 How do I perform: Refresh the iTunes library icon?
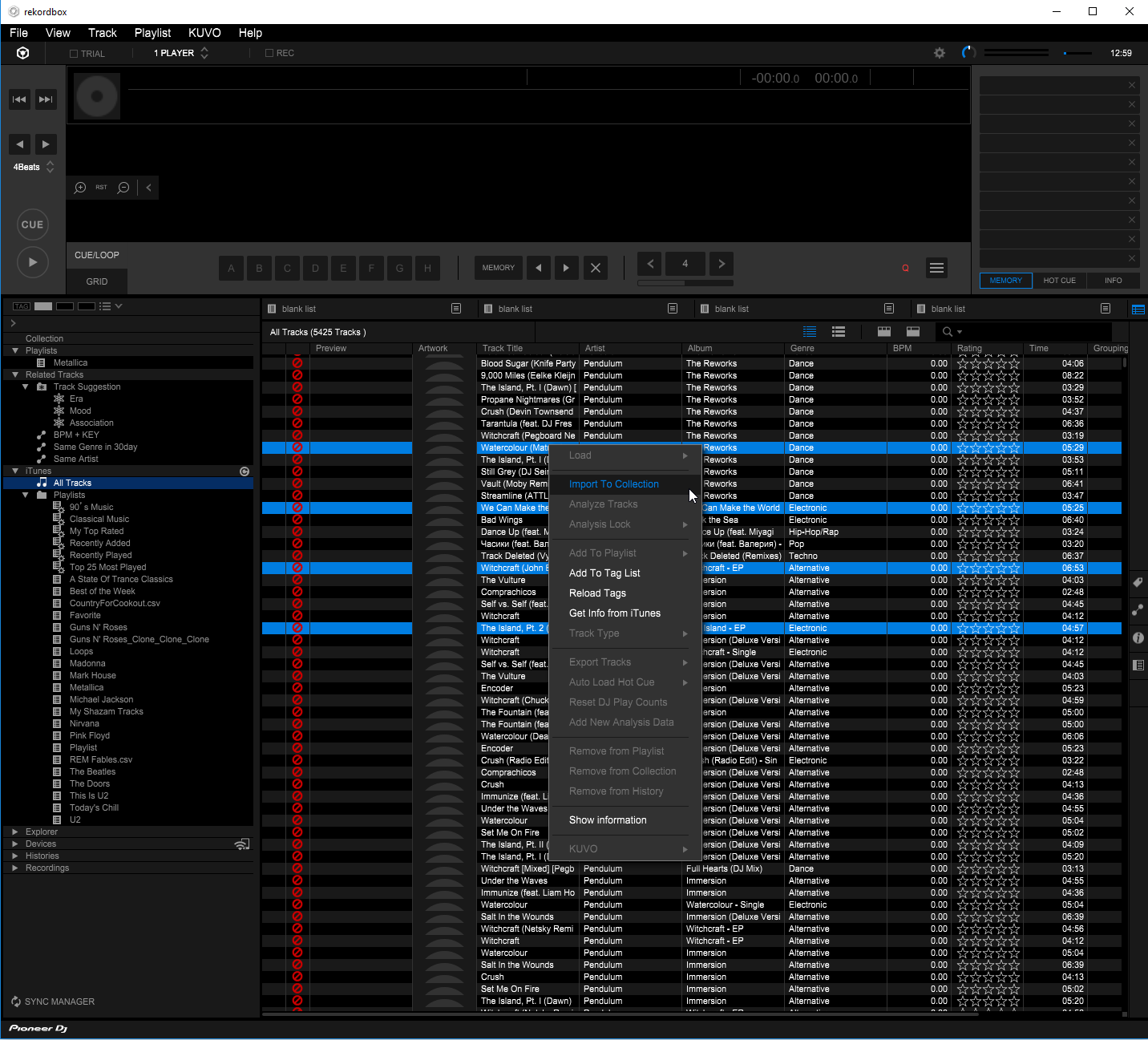coord(245,471)
